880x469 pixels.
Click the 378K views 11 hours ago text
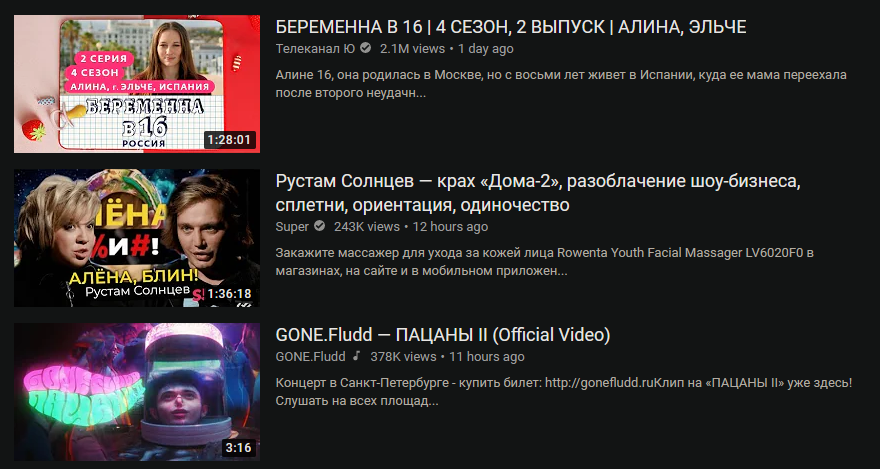(x=447, y=356)
